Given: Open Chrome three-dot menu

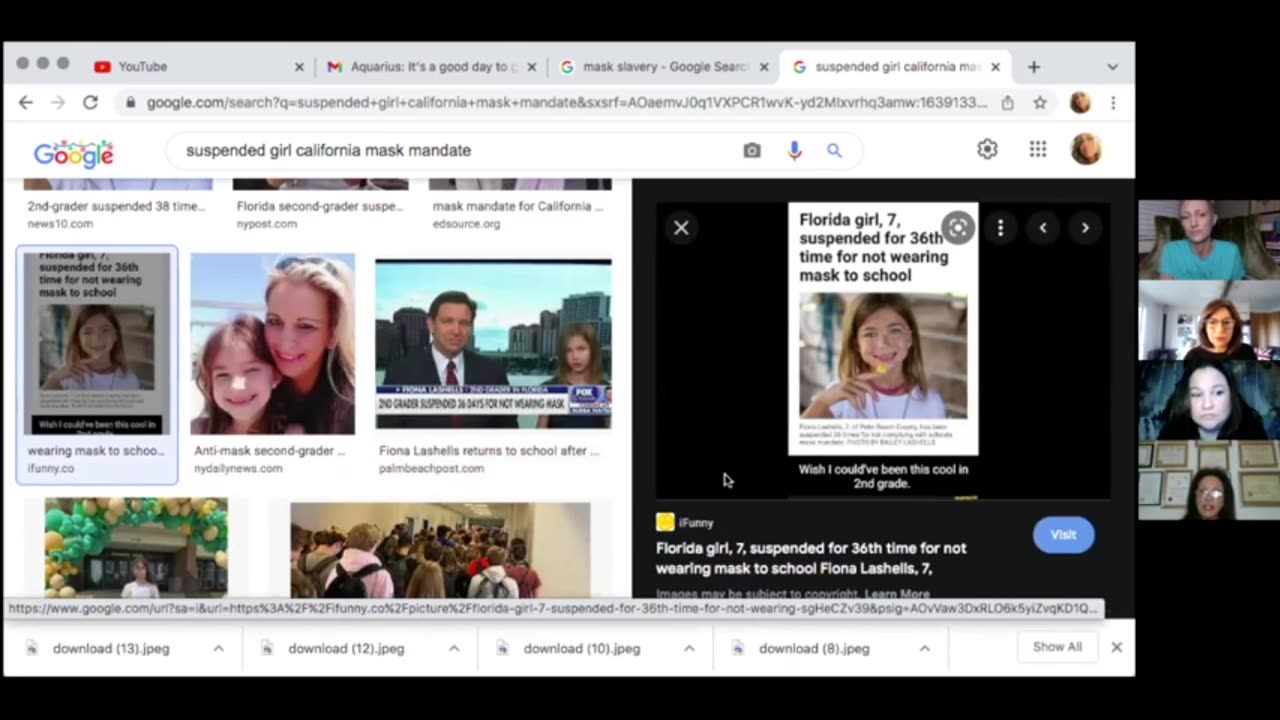Looking at the screenshot, I should (1113, 102).
